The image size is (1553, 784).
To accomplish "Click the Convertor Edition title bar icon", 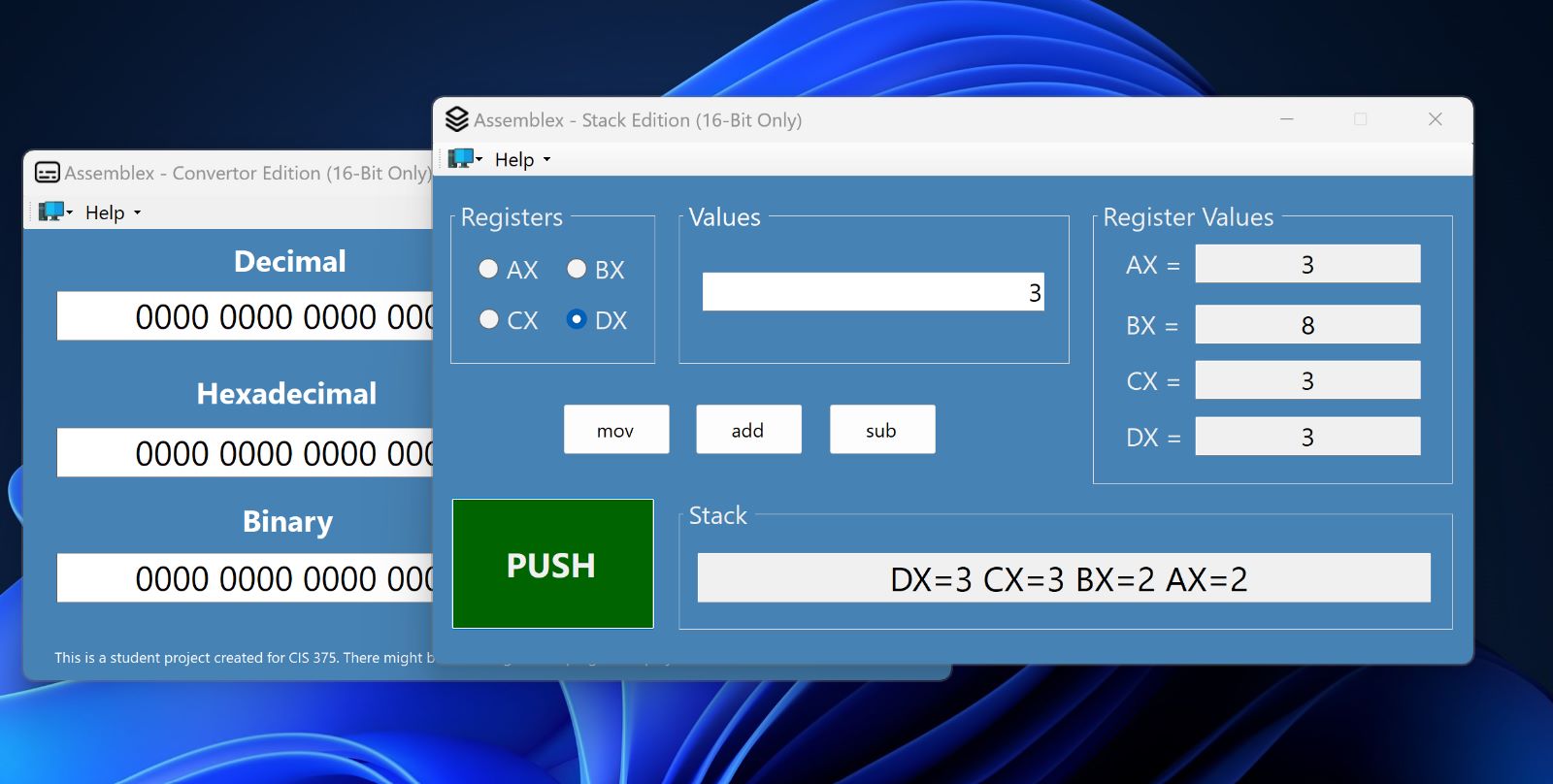I will (47, 173).
